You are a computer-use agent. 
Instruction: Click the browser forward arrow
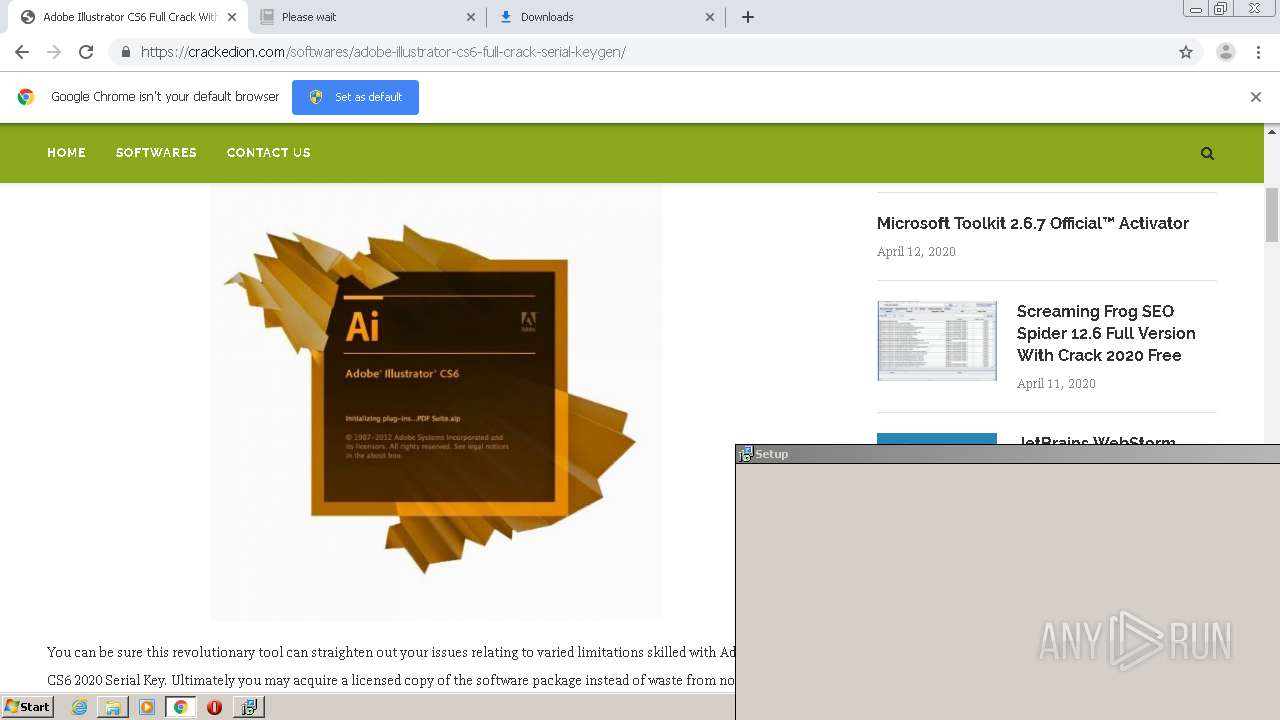tap(54, 52)
